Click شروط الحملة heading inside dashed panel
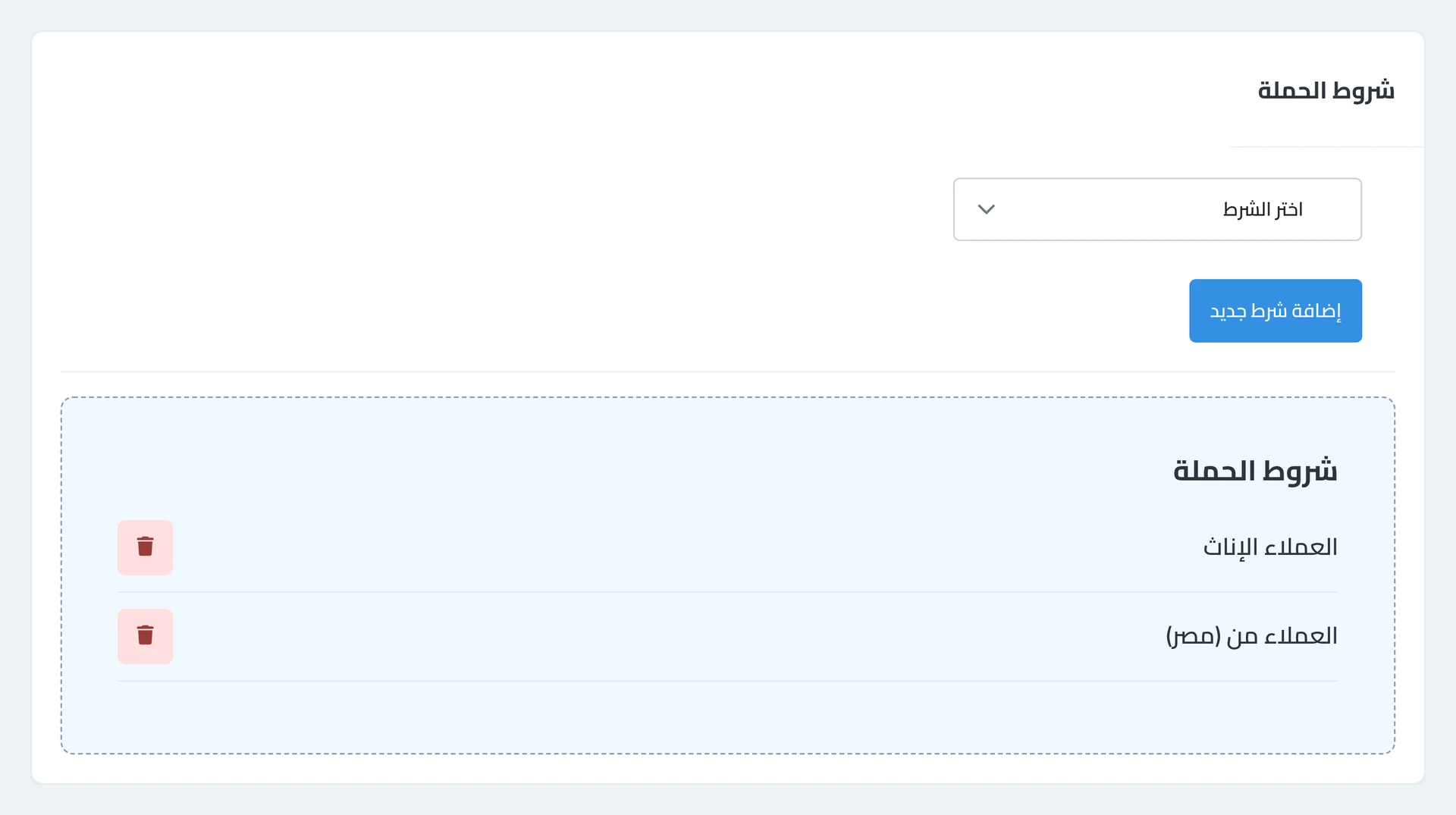 tap(1255, 471)
